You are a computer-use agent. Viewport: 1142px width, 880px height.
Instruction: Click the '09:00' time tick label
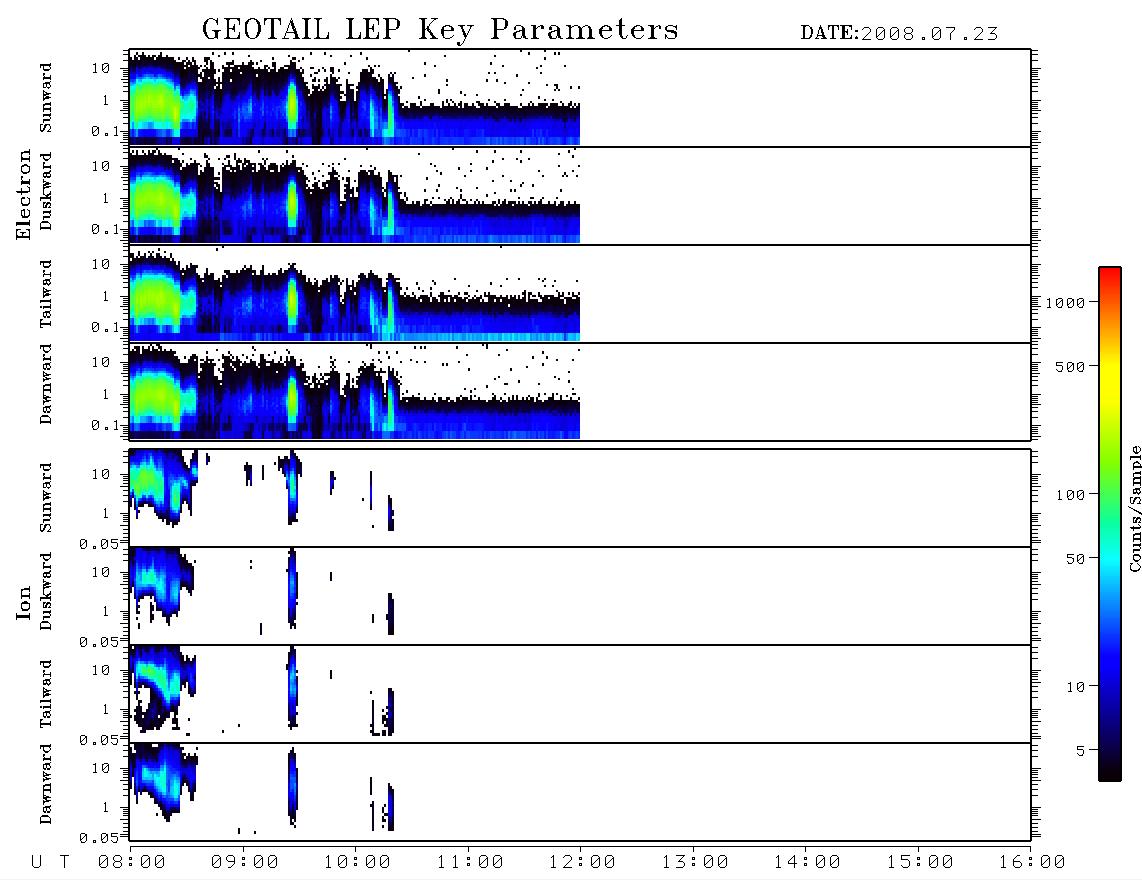tap(245, 862)
